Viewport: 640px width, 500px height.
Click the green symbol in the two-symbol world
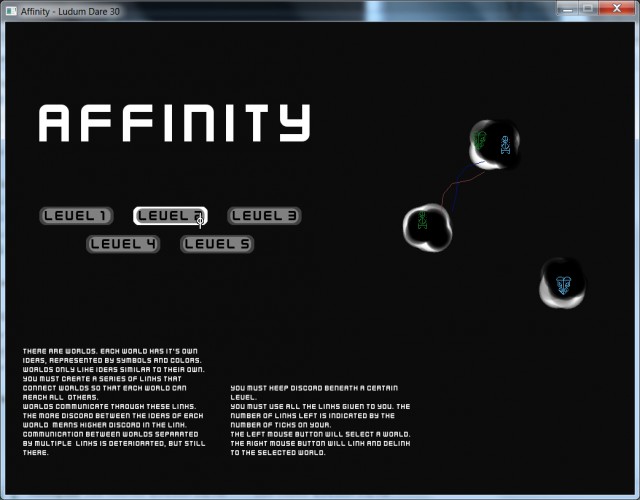pos(480,140)
